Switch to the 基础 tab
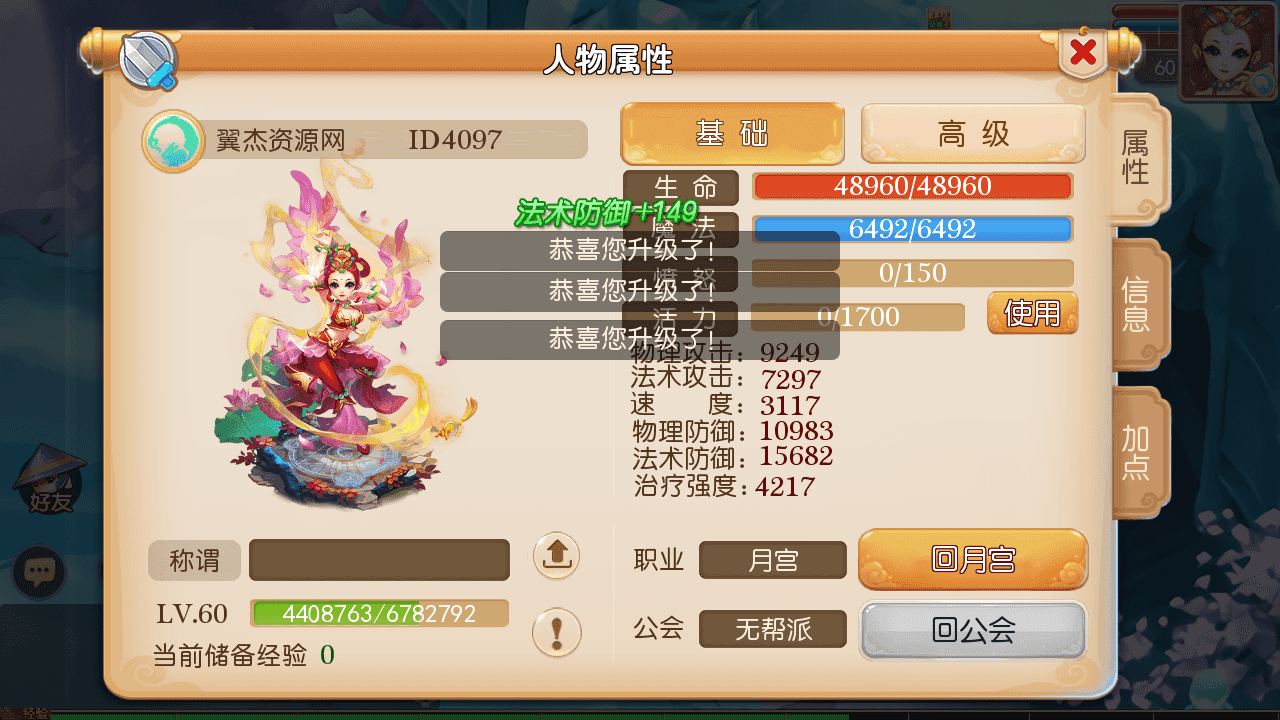Viewport: 1280px width, 720px height. click(x=733, y=134)
